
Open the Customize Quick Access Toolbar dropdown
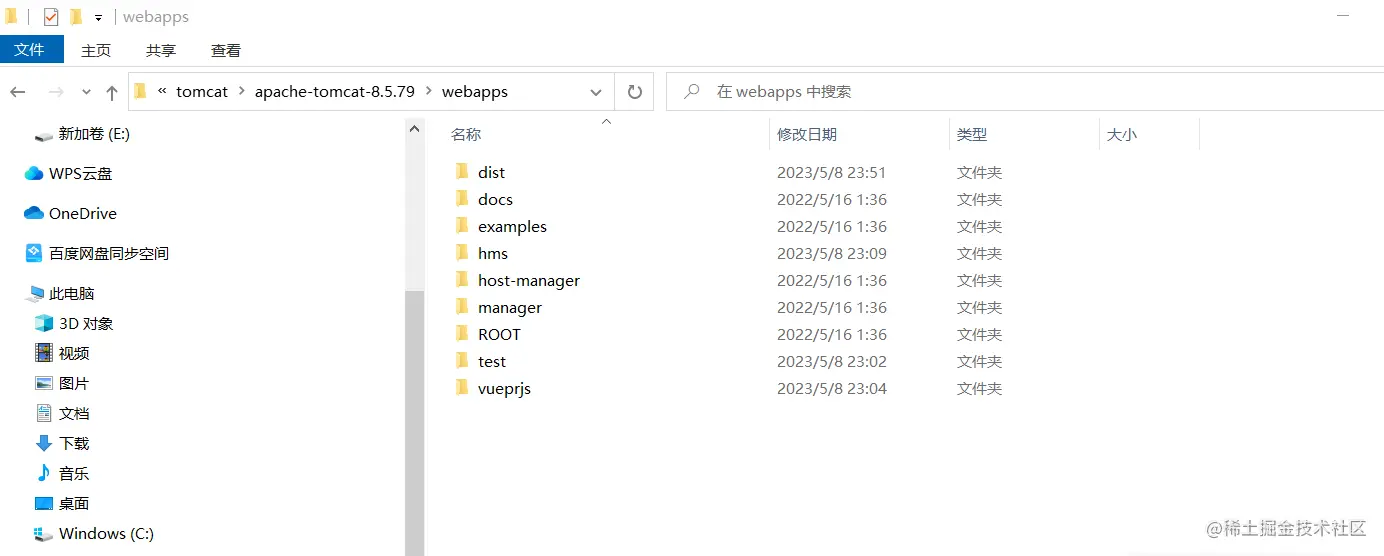click(98, 18)
